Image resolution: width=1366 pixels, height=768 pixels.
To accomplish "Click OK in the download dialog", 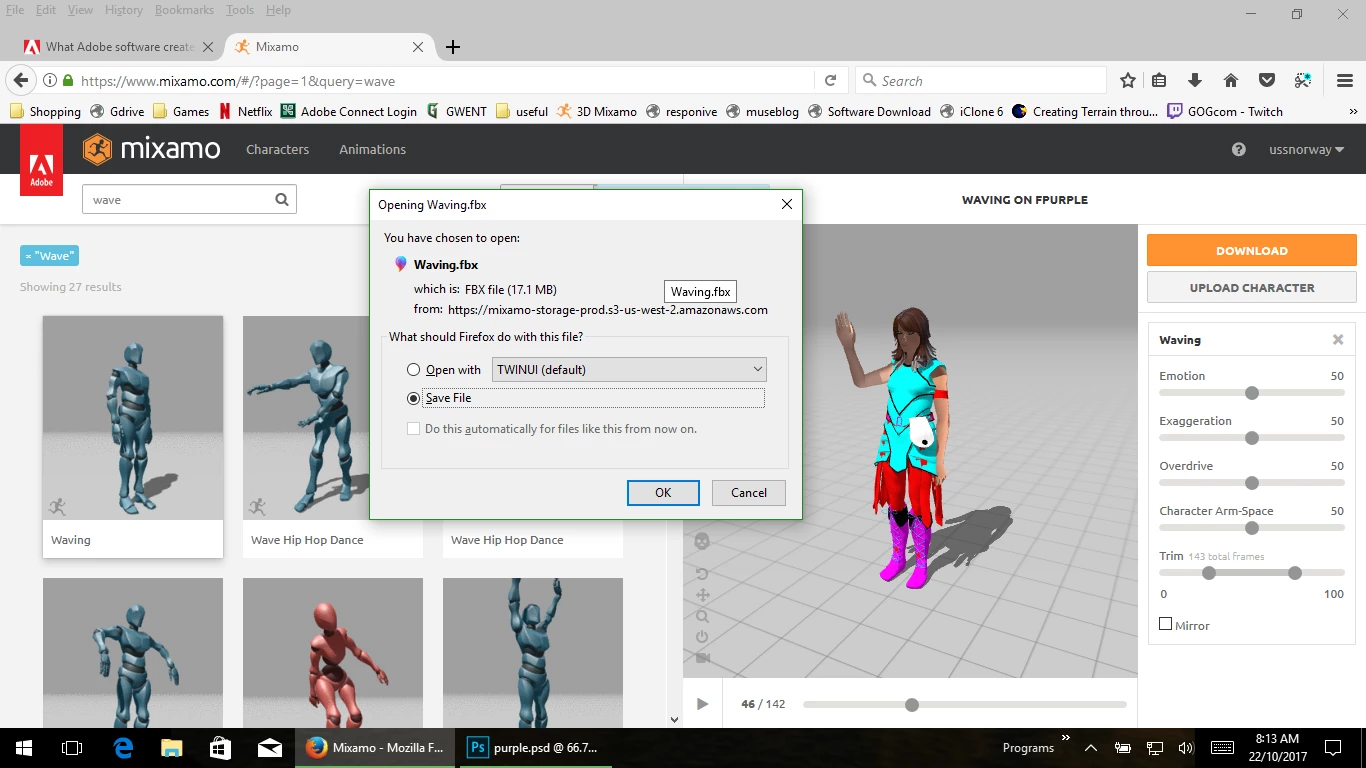I will click(663, 493).
